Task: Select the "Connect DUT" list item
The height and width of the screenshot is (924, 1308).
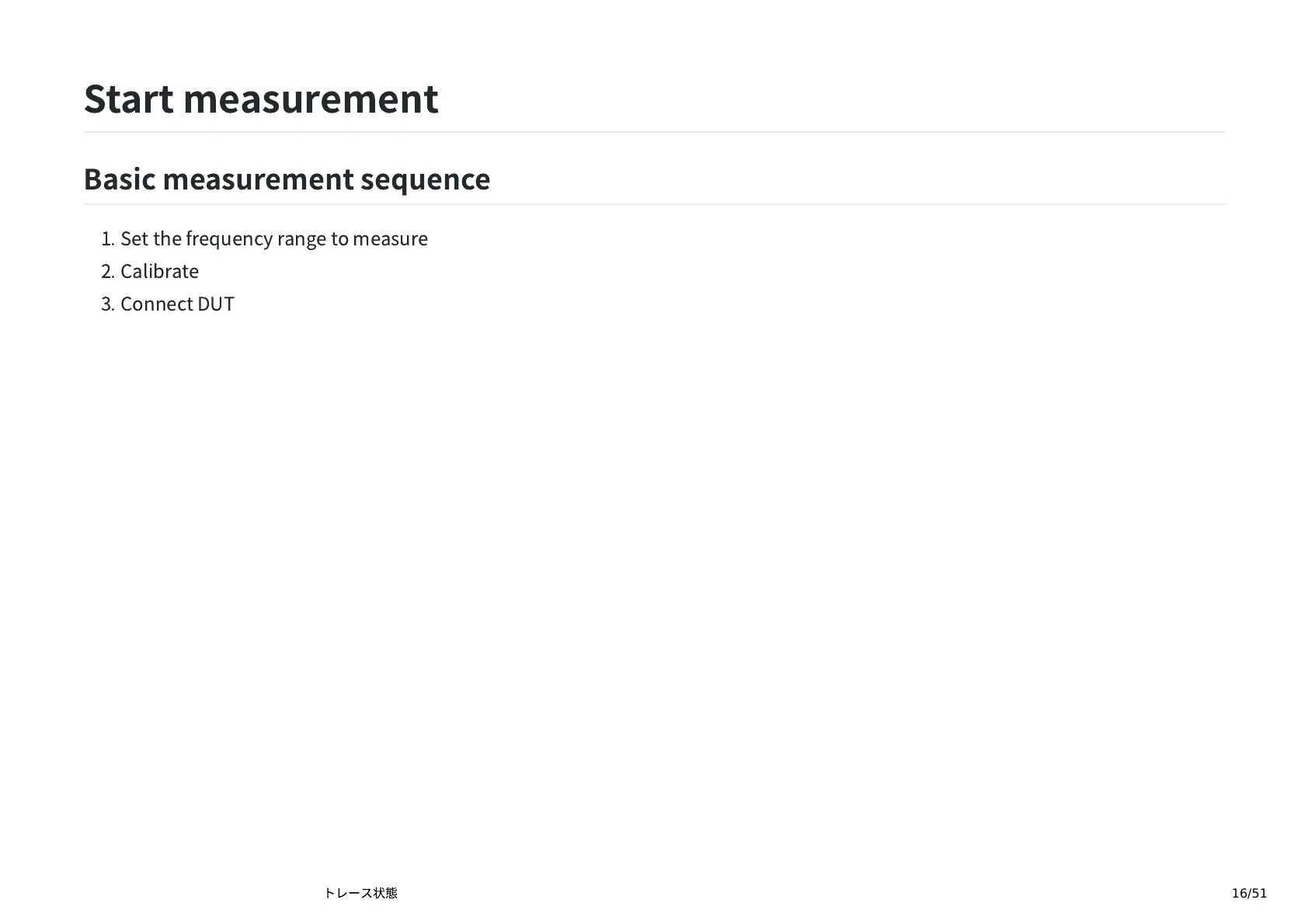Action: (177, 304)
